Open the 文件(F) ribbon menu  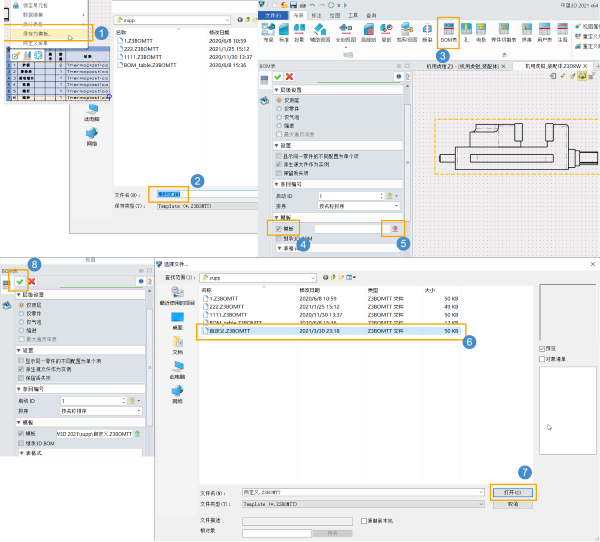tap(273, 15)
